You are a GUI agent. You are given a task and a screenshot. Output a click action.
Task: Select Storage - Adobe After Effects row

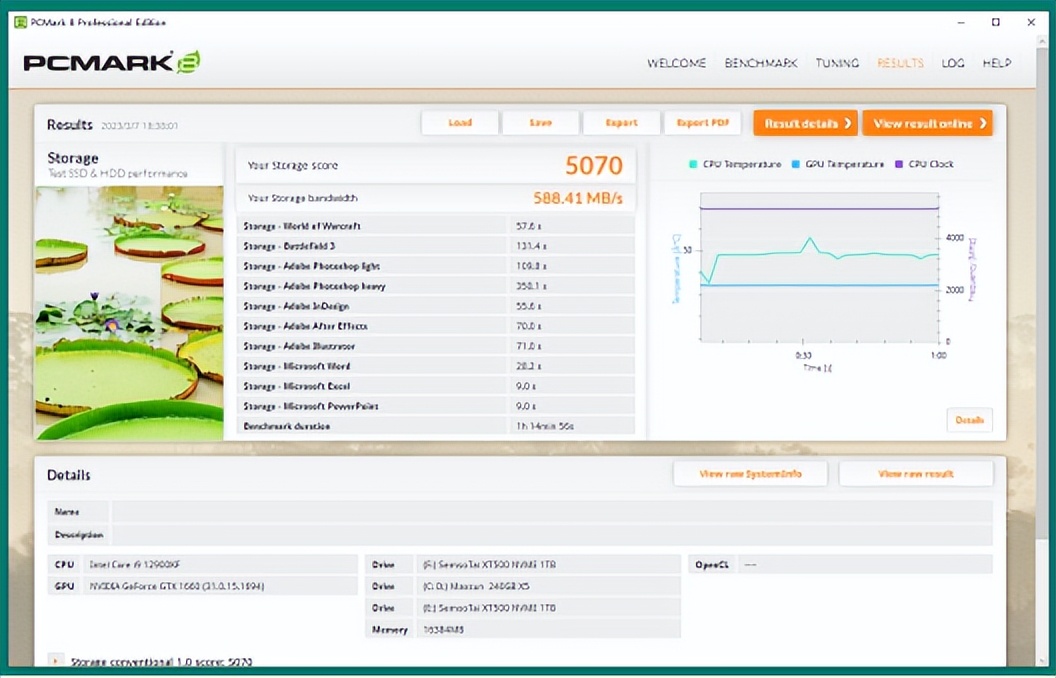tap(436, 326)
